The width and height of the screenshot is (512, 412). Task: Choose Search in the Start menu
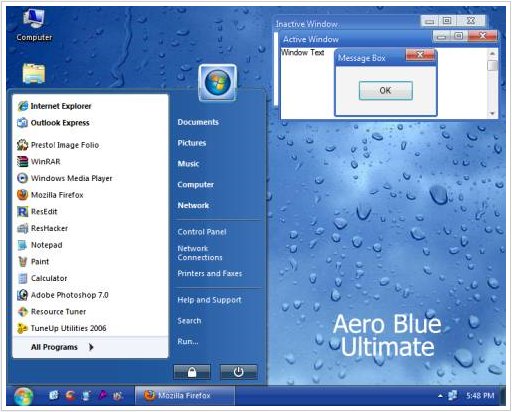click(x=189, y=321)
